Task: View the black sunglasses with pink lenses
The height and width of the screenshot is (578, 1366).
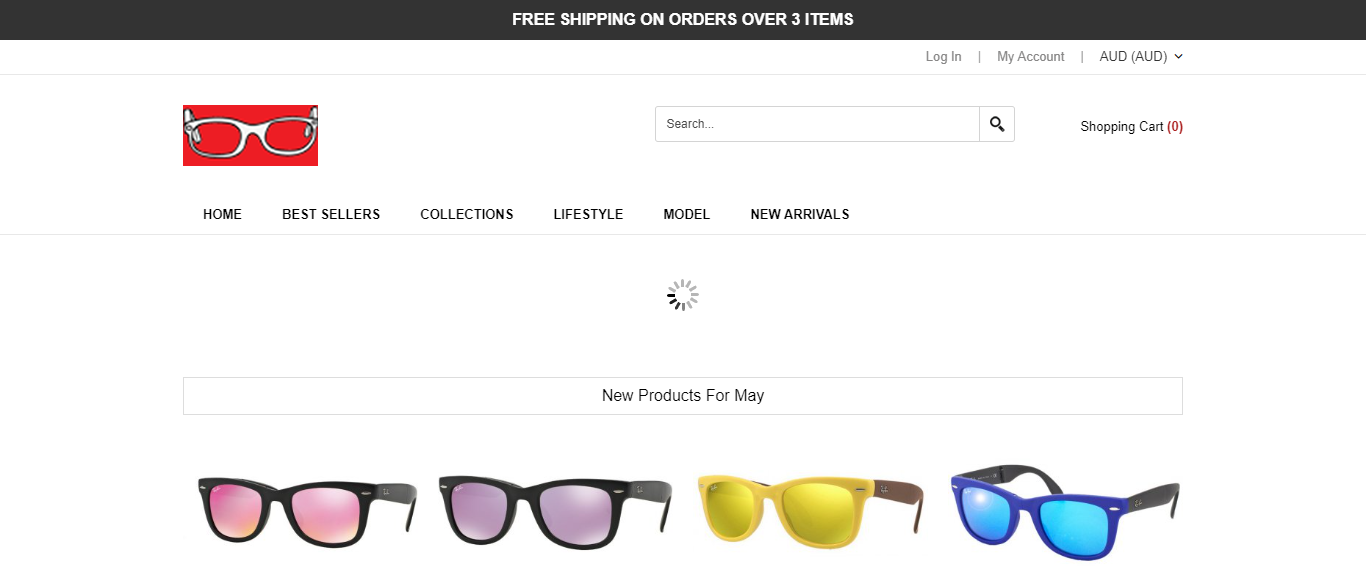Action: pos(306,510)
